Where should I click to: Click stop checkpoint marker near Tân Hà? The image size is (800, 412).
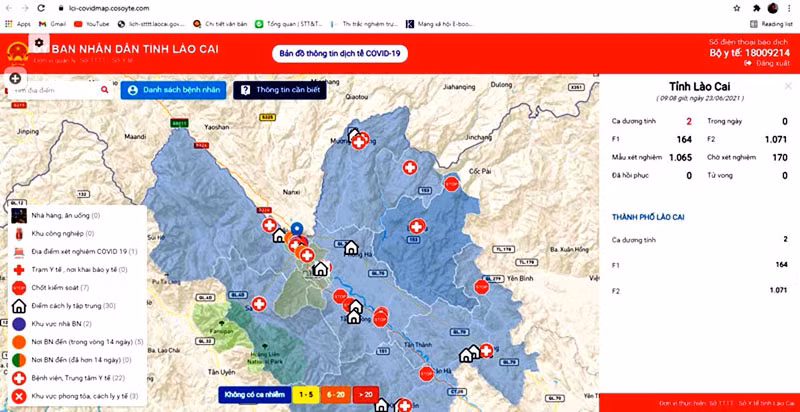pos(426,374)
